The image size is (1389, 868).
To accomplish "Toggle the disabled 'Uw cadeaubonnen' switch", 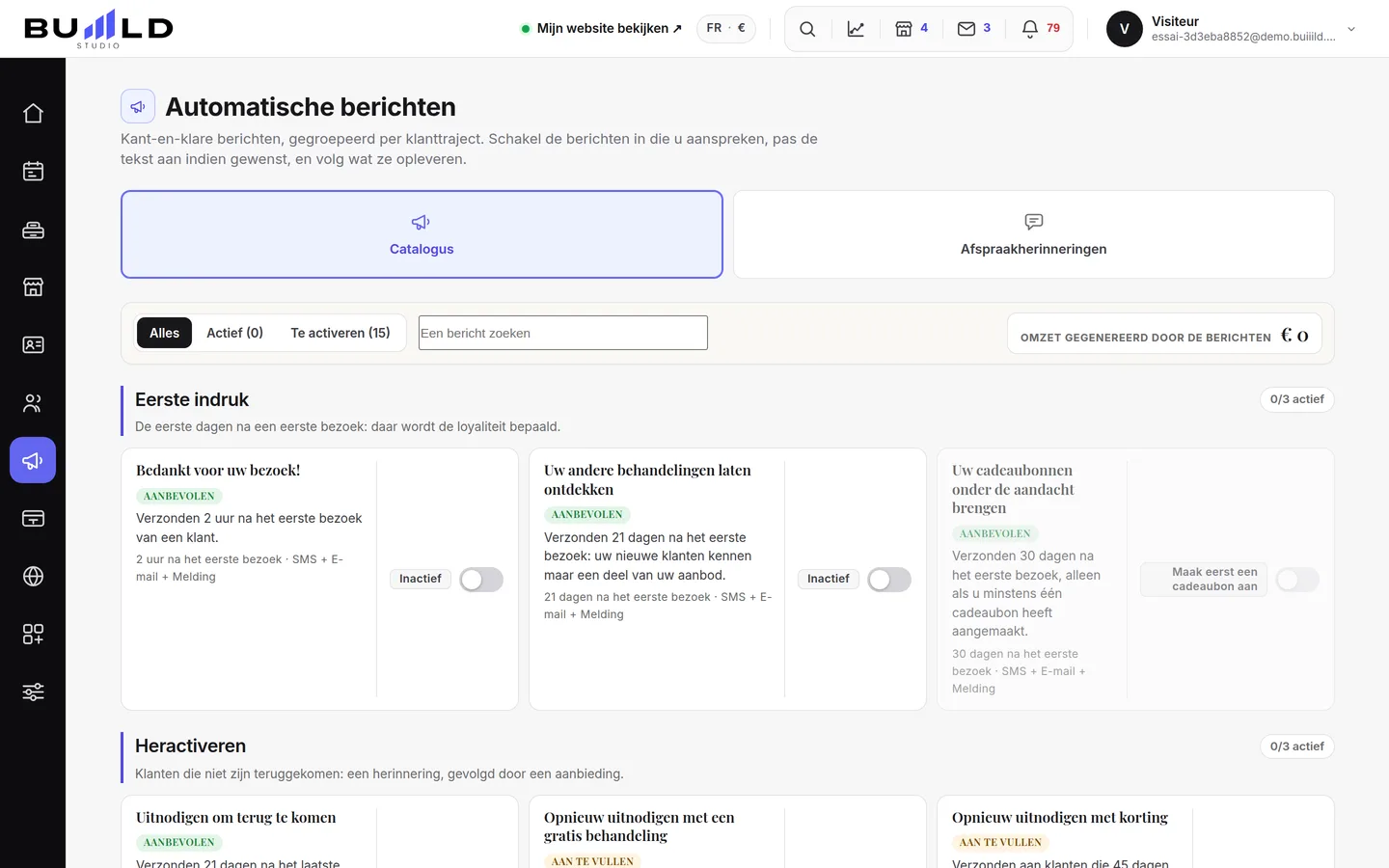I will point(1297,580).
